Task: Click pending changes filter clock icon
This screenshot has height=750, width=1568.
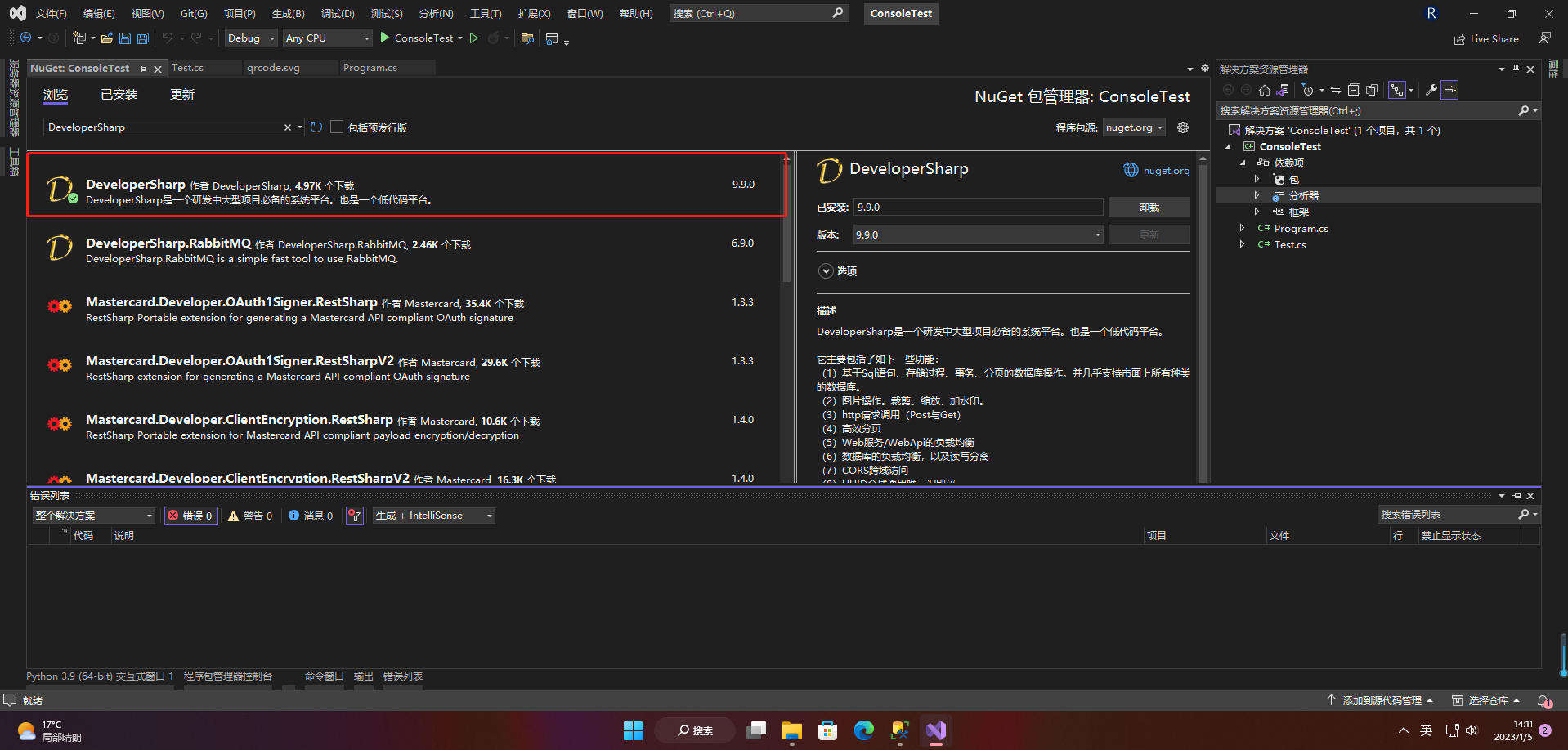Action: tap(1308, 90)
